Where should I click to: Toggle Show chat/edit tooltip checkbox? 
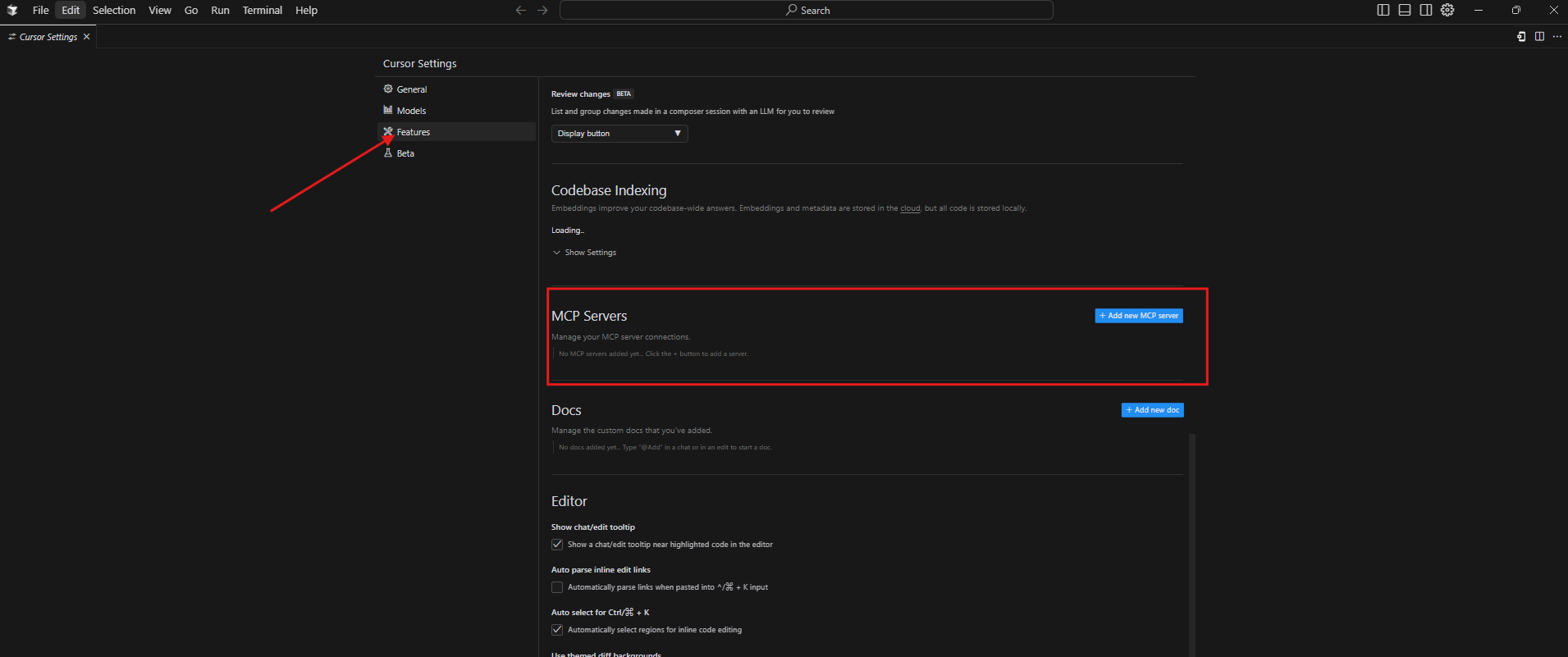point(557,545)
